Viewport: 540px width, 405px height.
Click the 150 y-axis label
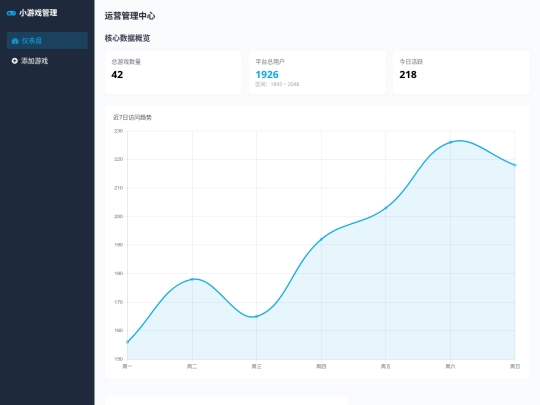tap(118, 359)
